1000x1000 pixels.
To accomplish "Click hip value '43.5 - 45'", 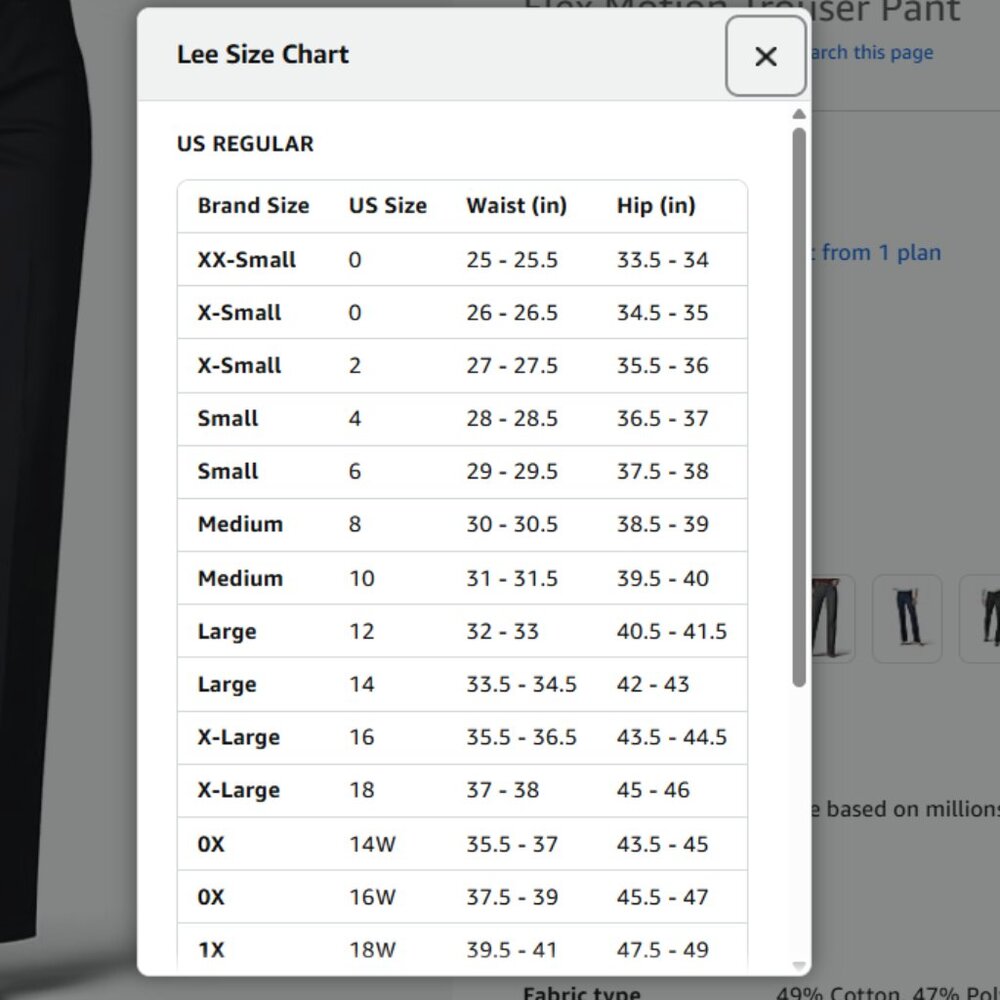I will (663, 844).
